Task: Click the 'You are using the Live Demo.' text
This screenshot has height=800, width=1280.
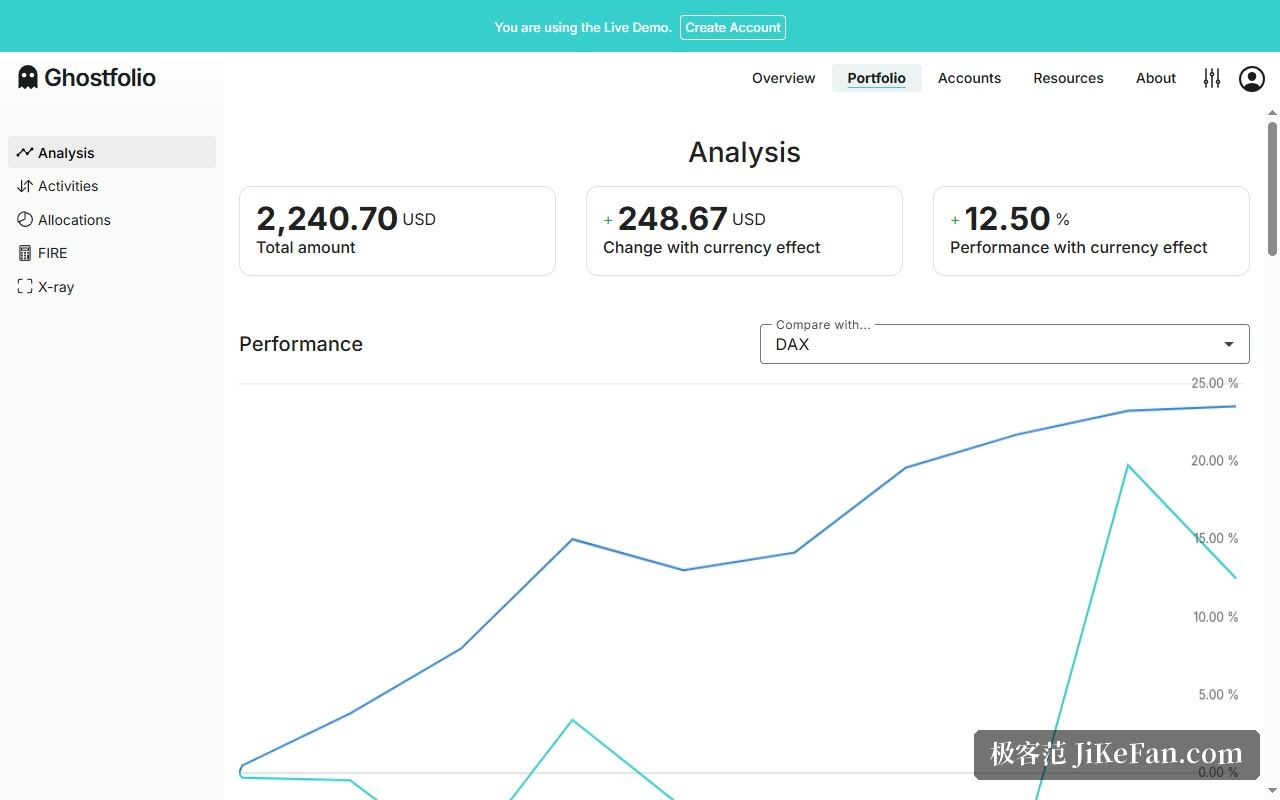Action: coord(583,27)
